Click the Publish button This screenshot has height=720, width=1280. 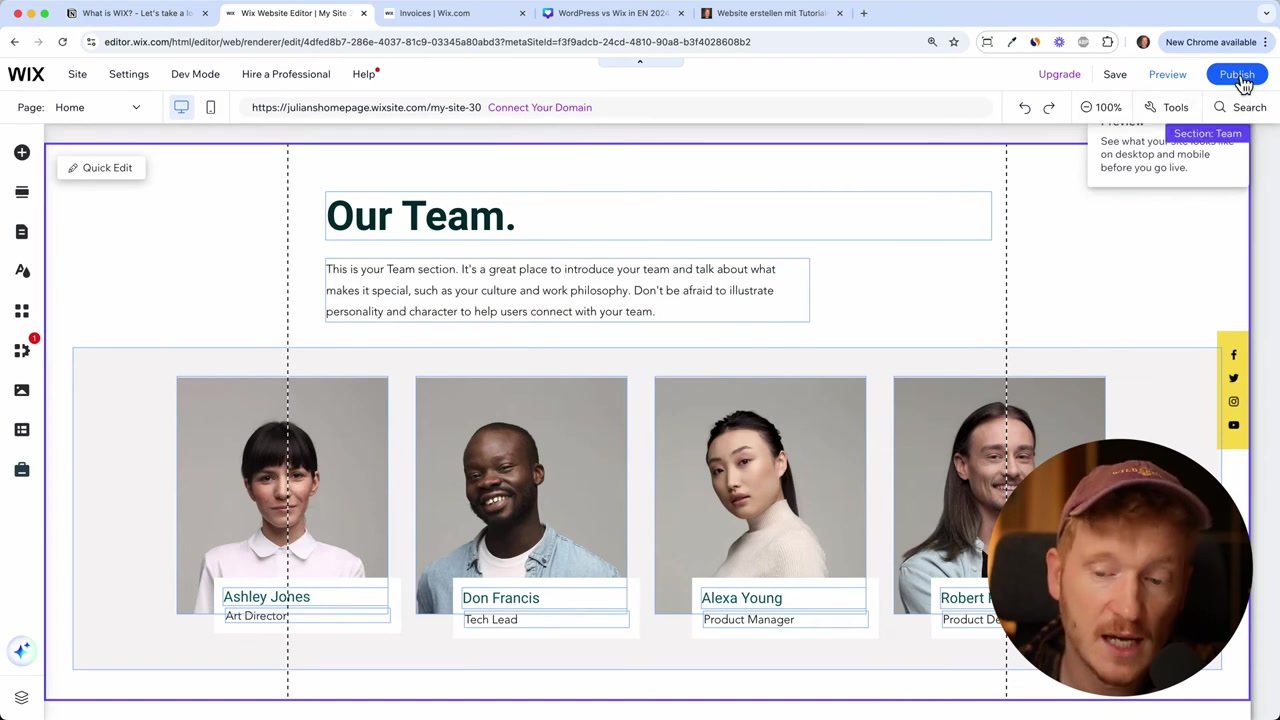[x=1237, y=74]
